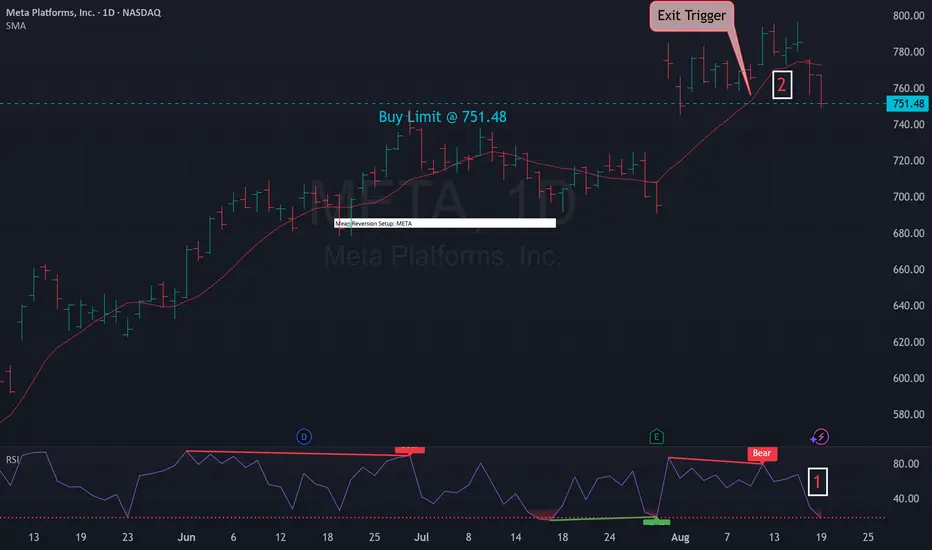
Task: Click the 800.00 price axis label
Action: [908, 16]
